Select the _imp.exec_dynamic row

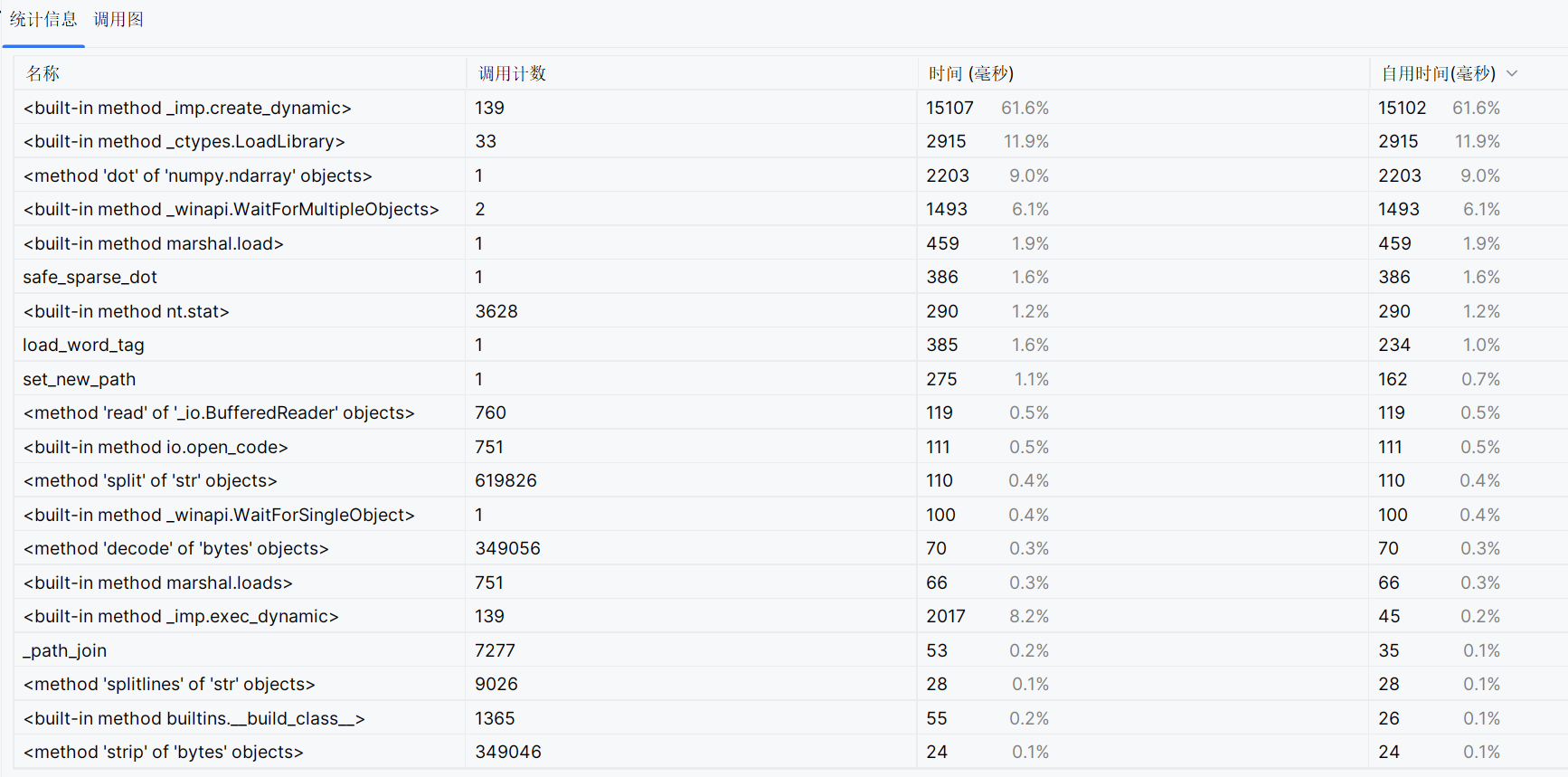click(x=181, y=616)
